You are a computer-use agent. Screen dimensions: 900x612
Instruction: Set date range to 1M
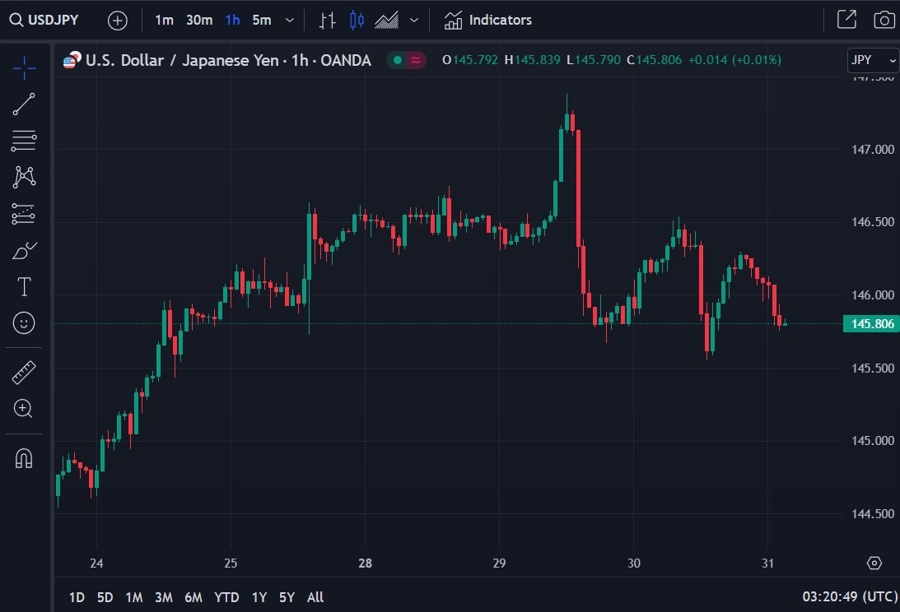(x=134, y=598)
